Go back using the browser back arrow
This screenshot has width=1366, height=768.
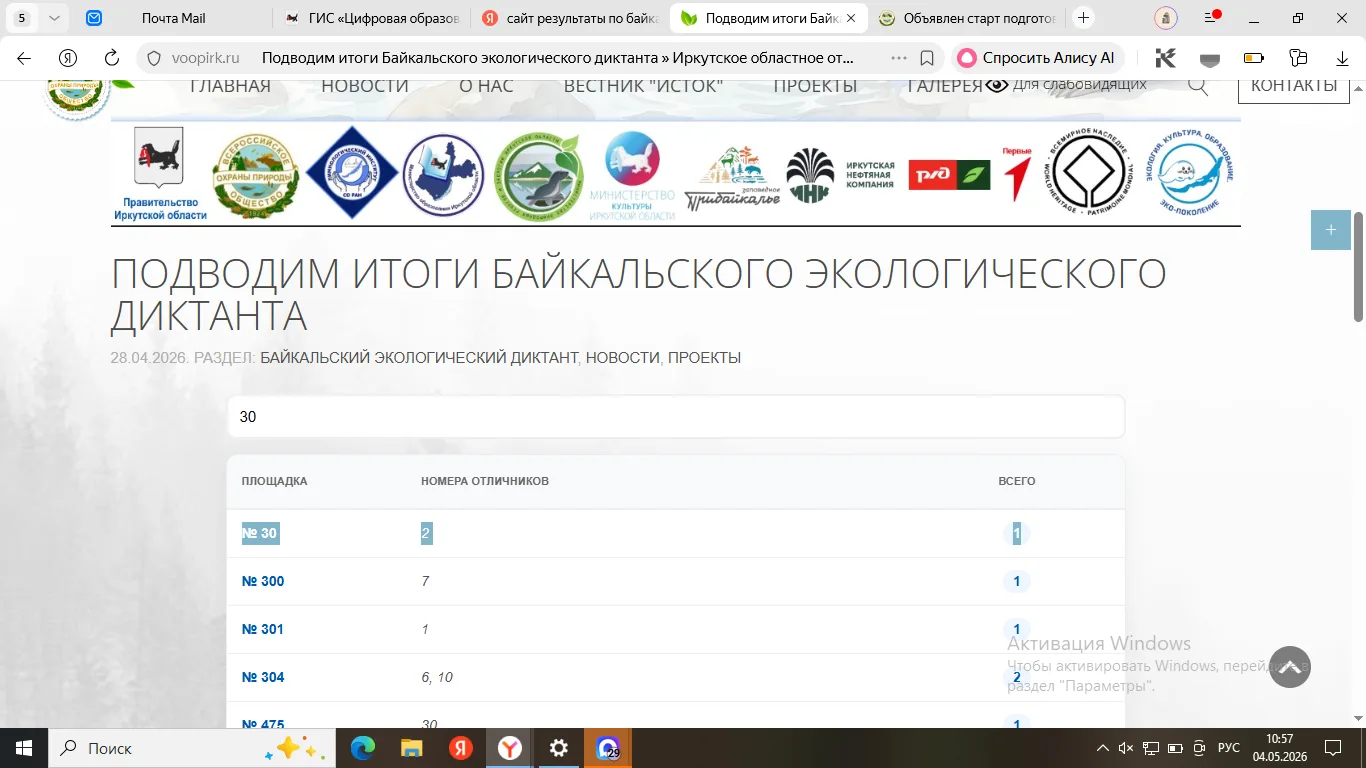coord(24,58)
